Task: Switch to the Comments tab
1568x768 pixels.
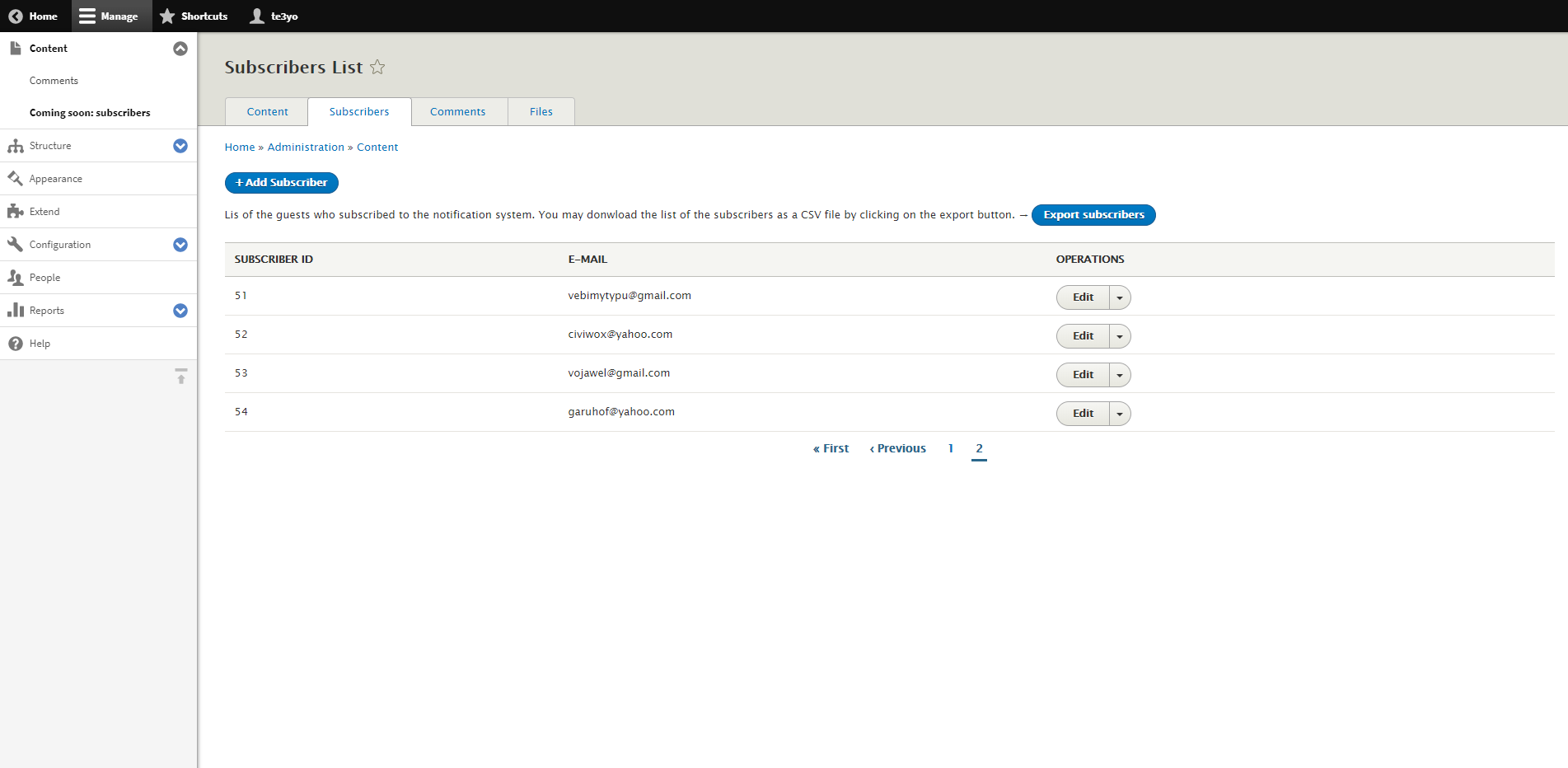Action: [458, 111]
